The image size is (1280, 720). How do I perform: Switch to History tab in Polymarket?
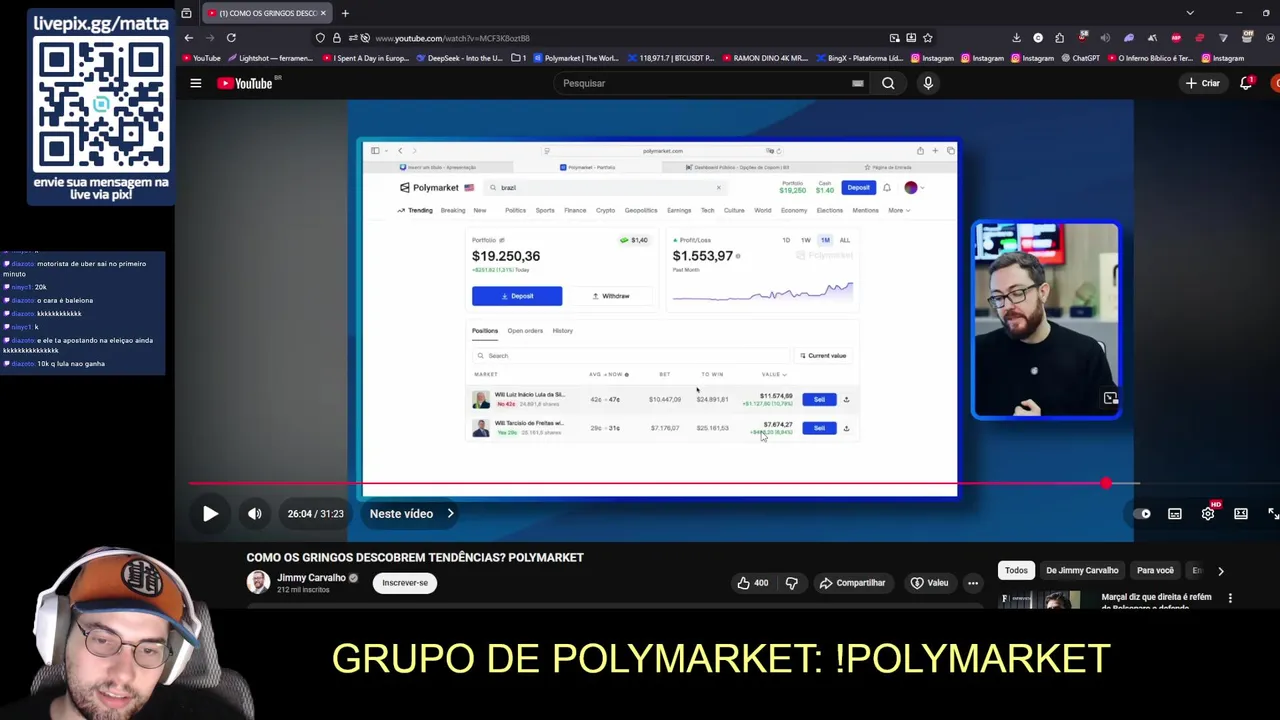point(563,331)
